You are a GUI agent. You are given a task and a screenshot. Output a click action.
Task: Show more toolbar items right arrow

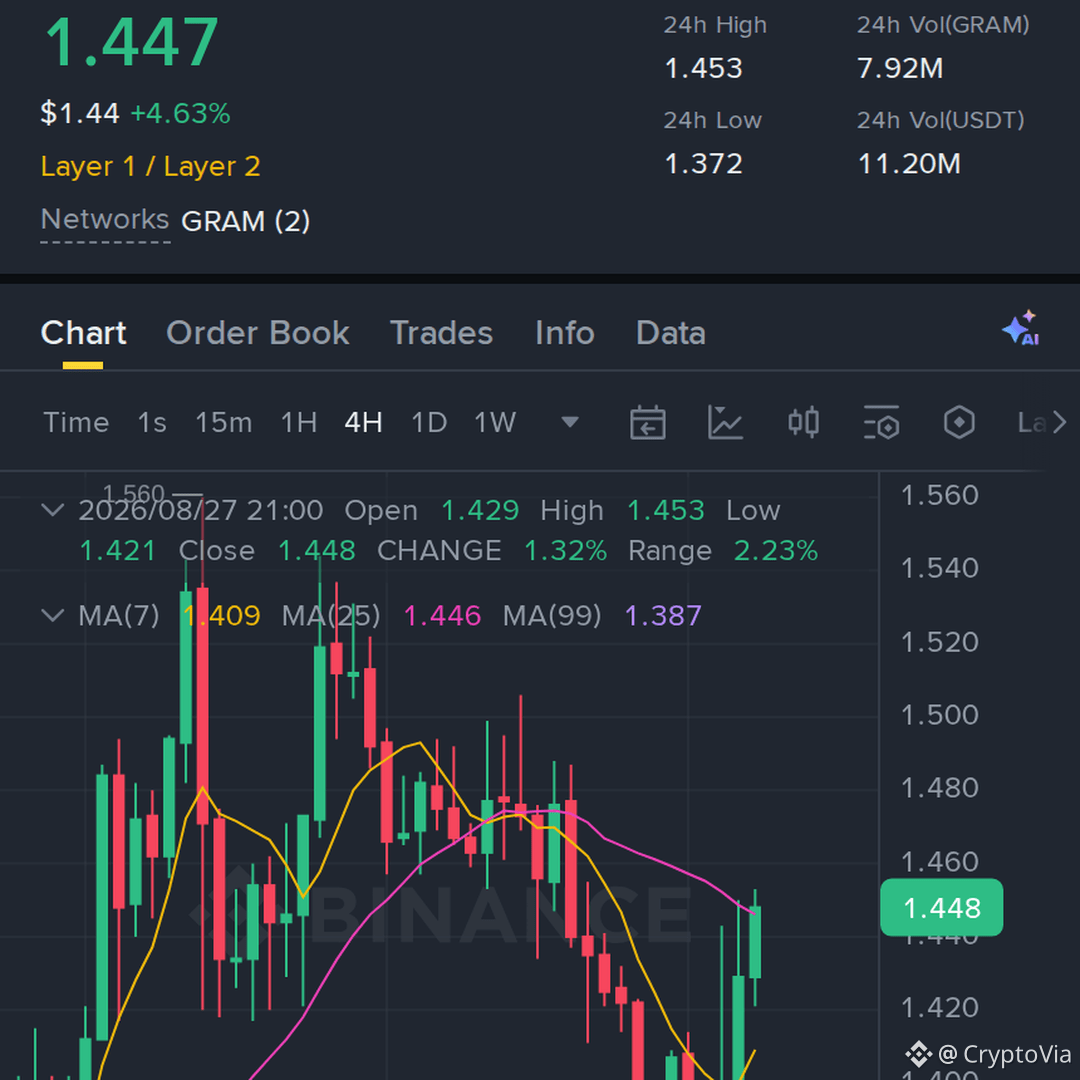[1059, 422]
